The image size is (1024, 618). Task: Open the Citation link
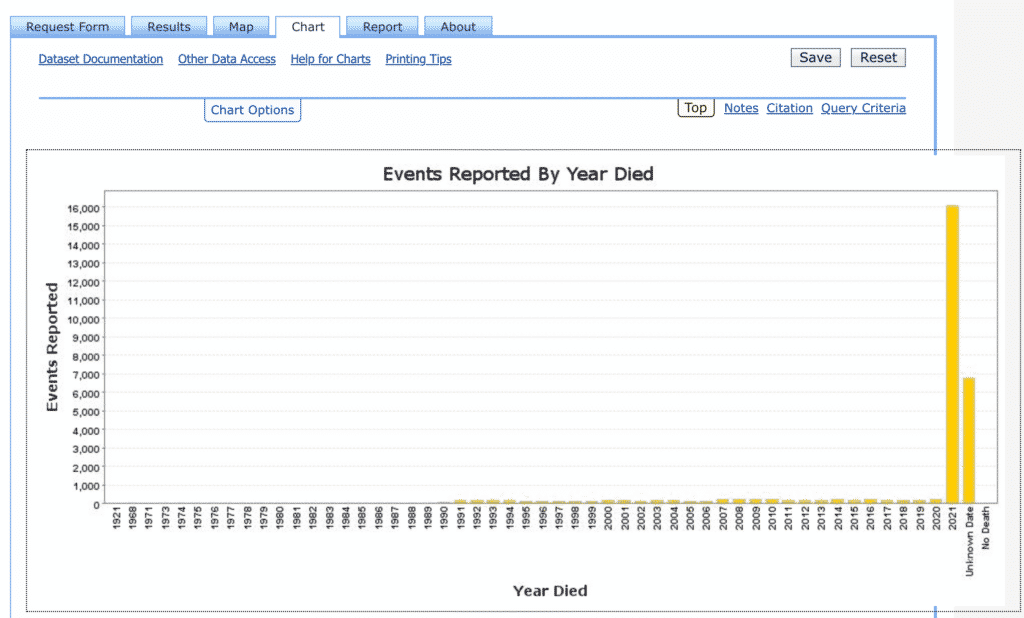coord(789,108)
